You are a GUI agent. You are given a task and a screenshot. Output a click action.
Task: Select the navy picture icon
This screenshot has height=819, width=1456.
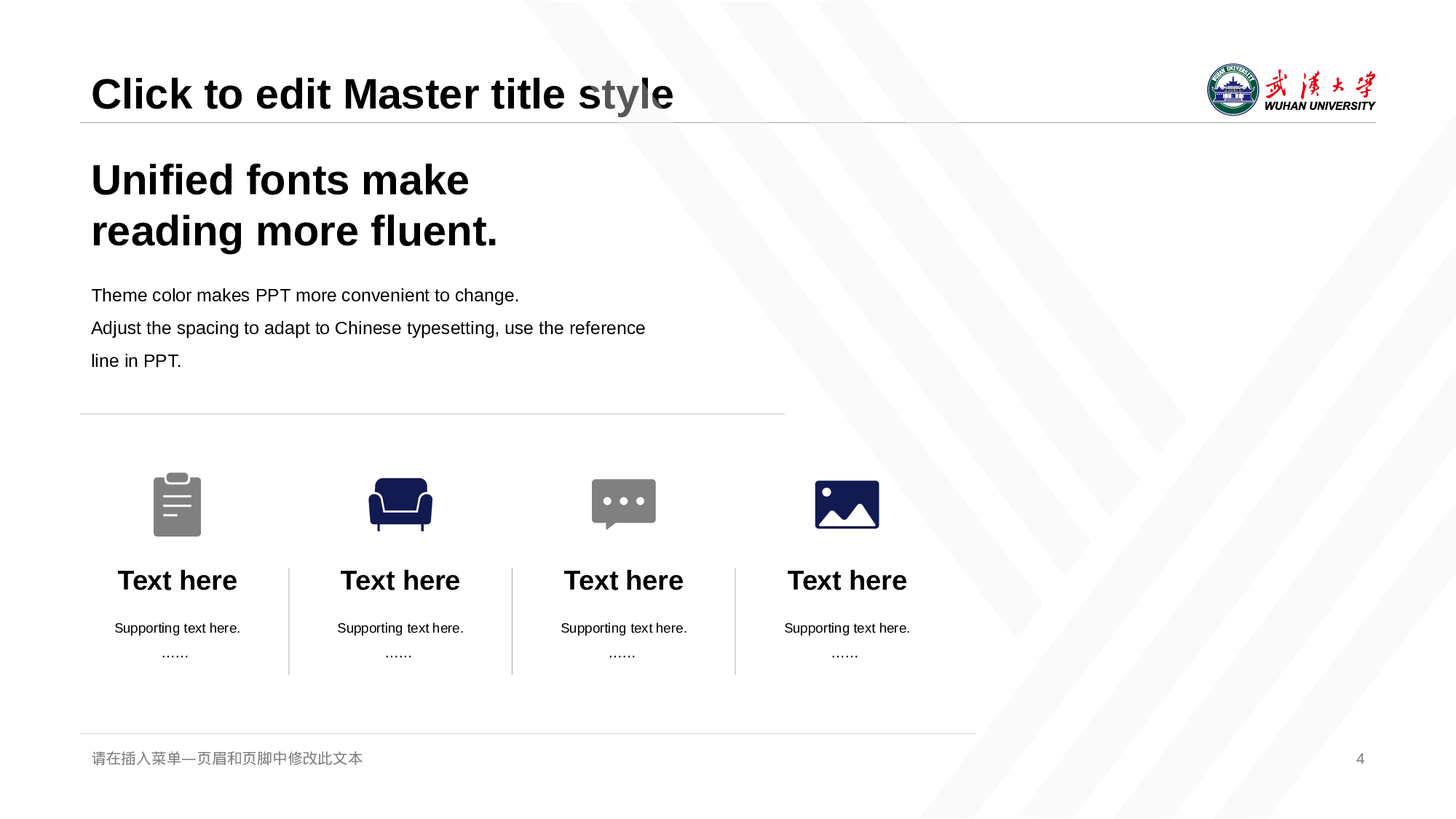pyautogui.click(x=847, y=504)
